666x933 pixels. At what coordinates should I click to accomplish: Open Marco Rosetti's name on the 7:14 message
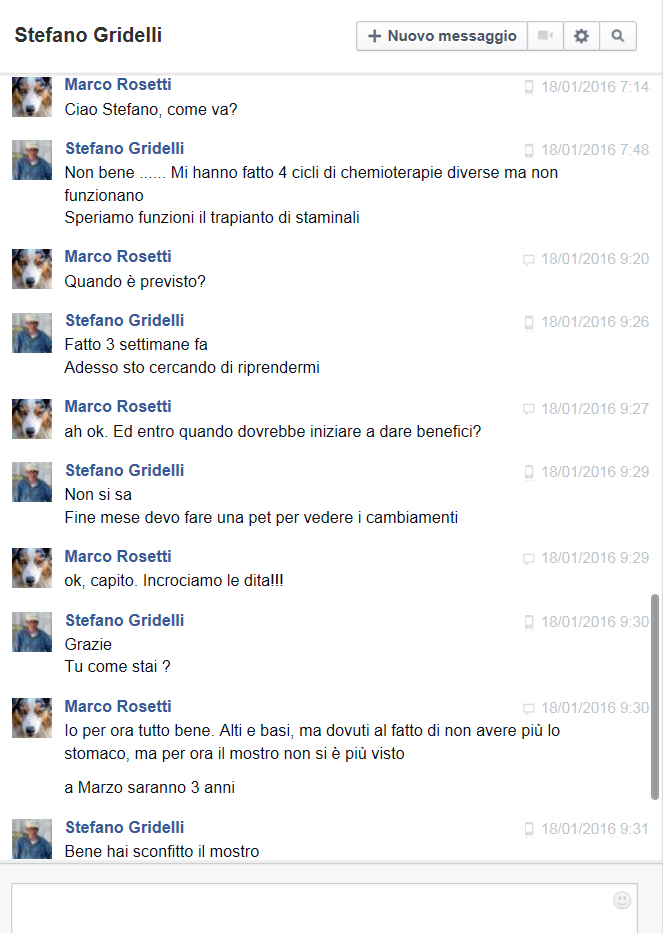click(118, 84)
